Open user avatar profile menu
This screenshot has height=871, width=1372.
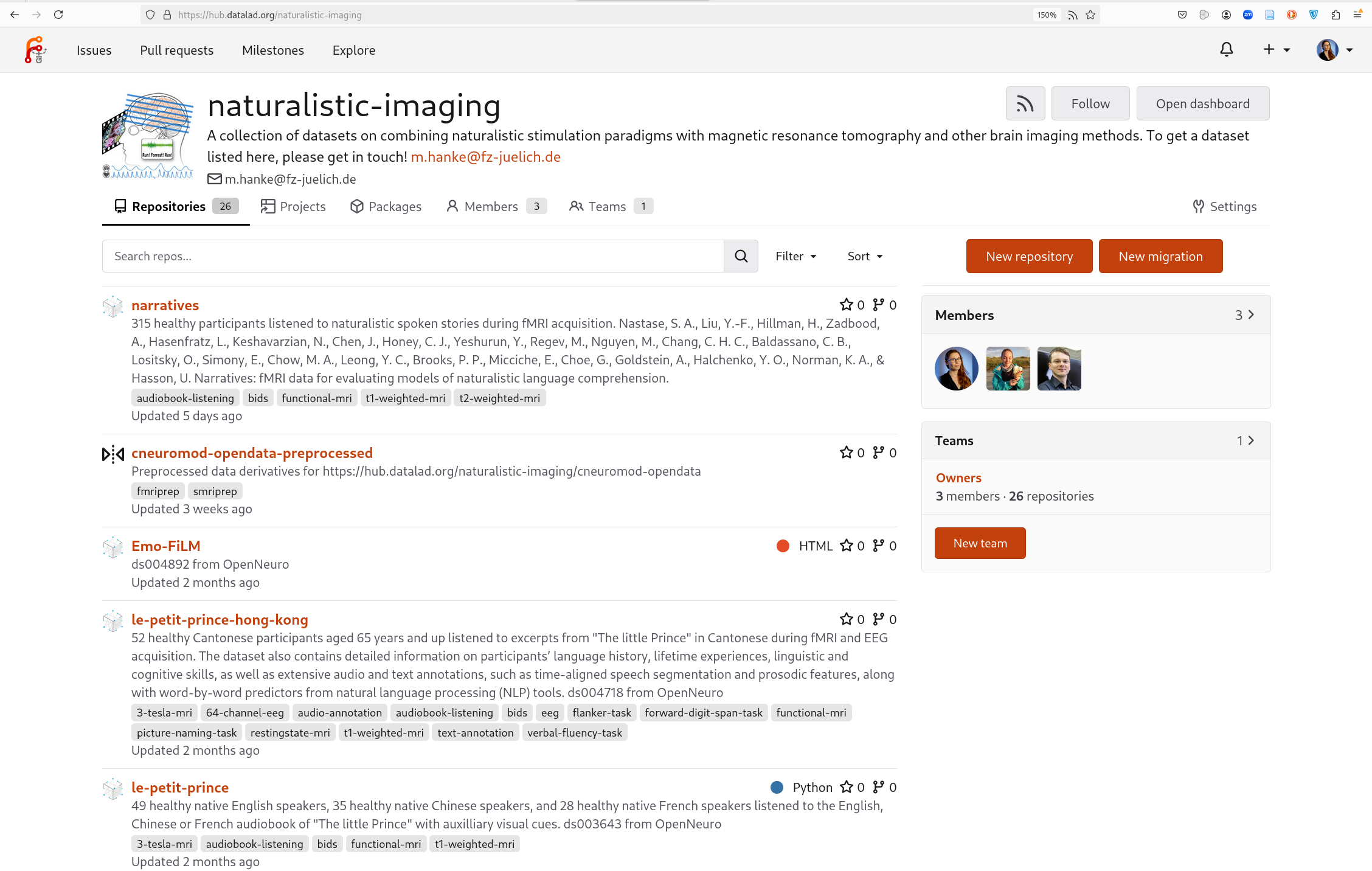click(1334, 50)
